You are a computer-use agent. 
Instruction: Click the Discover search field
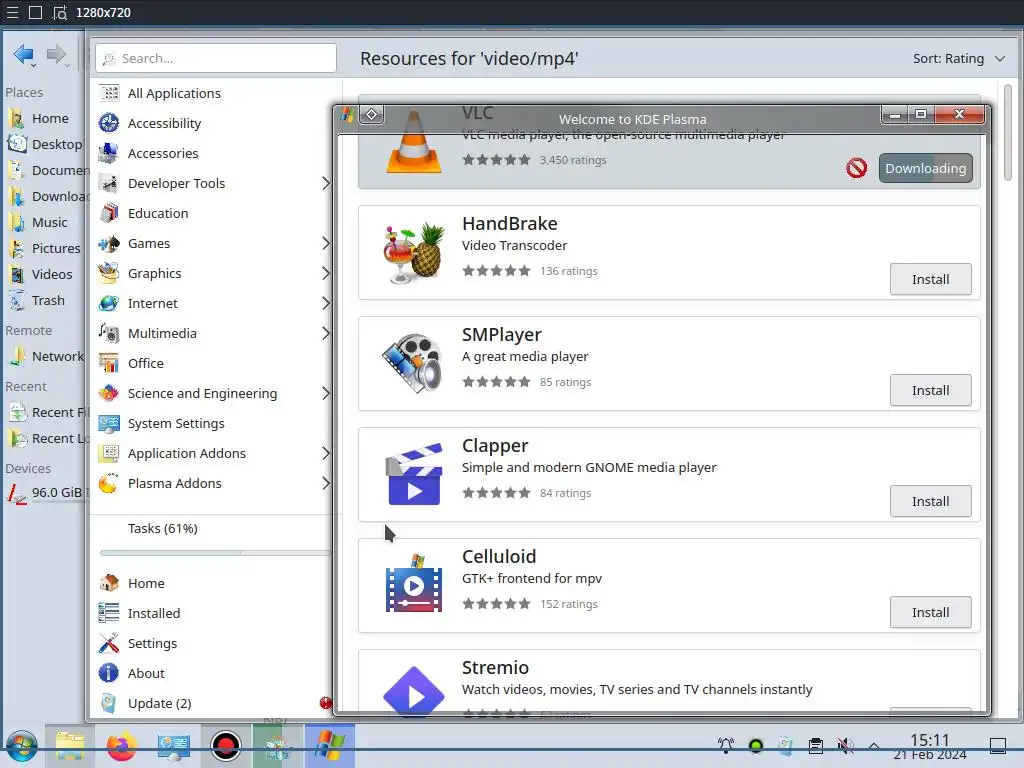216,58
